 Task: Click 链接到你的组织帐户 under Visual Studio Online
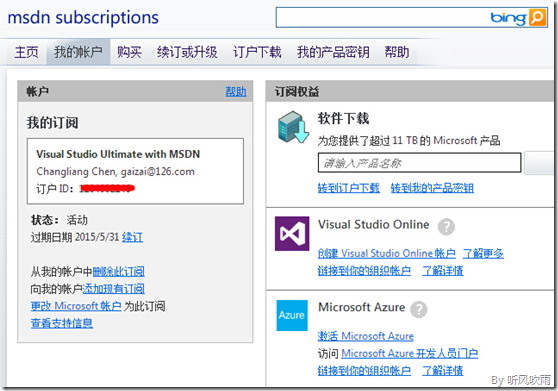pos(364,271)
